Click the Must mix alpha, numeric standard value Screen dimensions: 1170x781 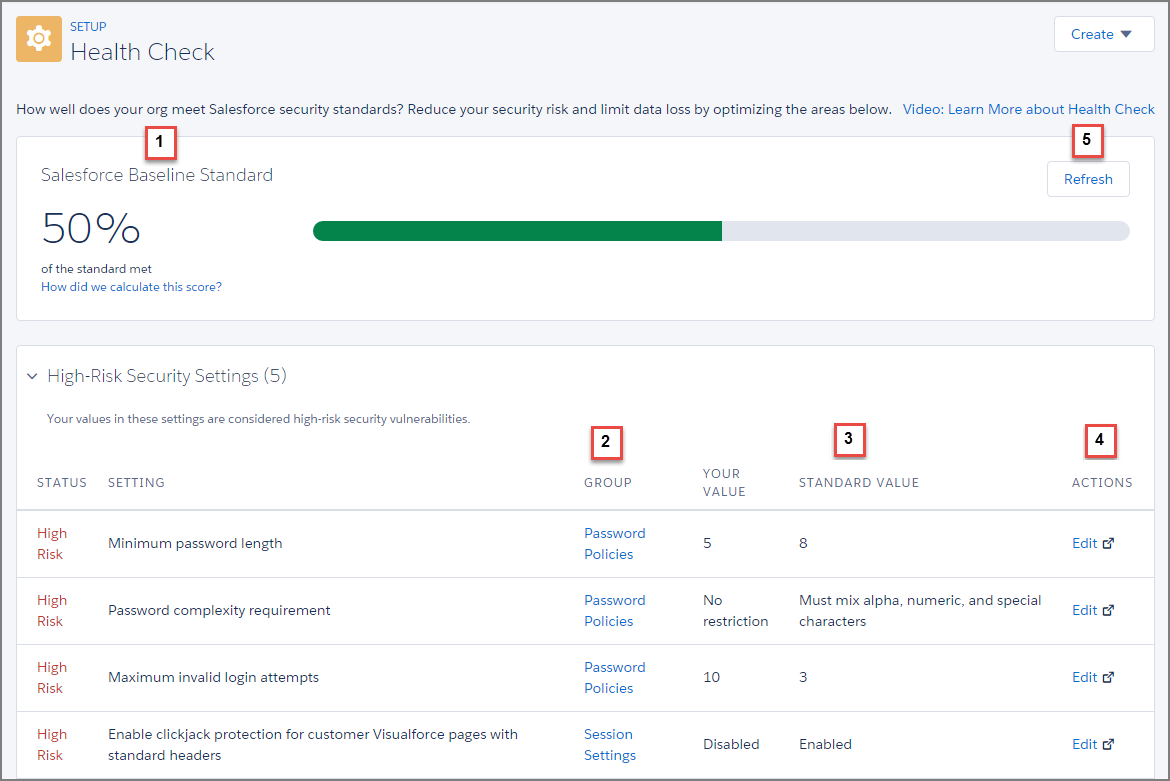click(x=920, y=611)
